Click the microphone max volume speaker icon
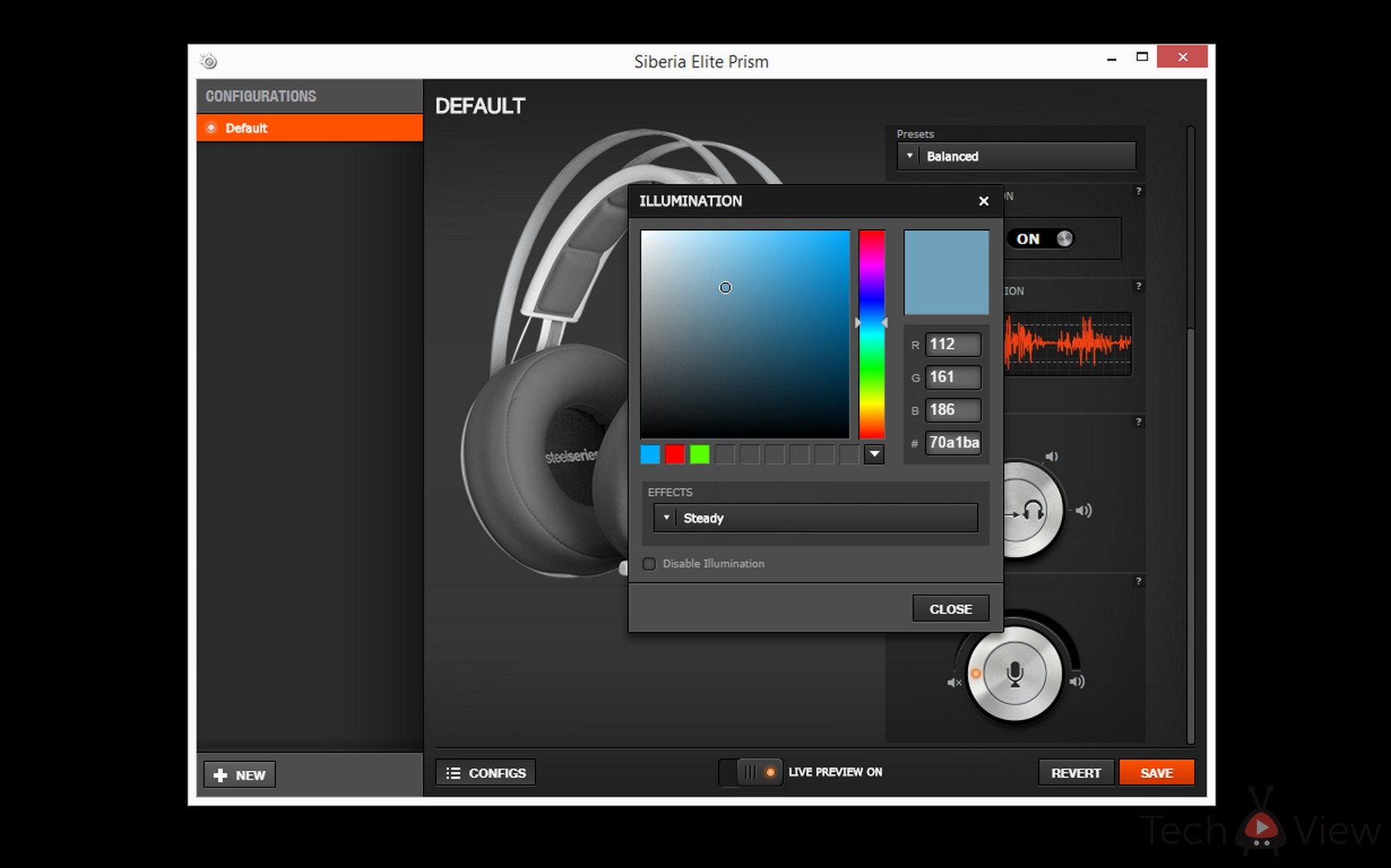The height and width of the screenshot is (868, 1391). (x=1077, y=682)
